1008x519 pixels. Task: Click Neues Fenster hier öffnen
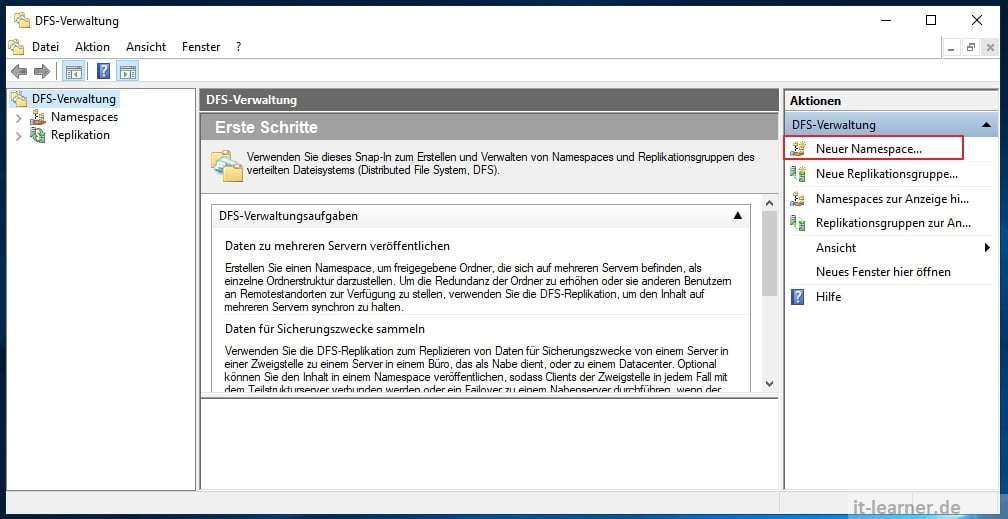[x=883, y=272]
